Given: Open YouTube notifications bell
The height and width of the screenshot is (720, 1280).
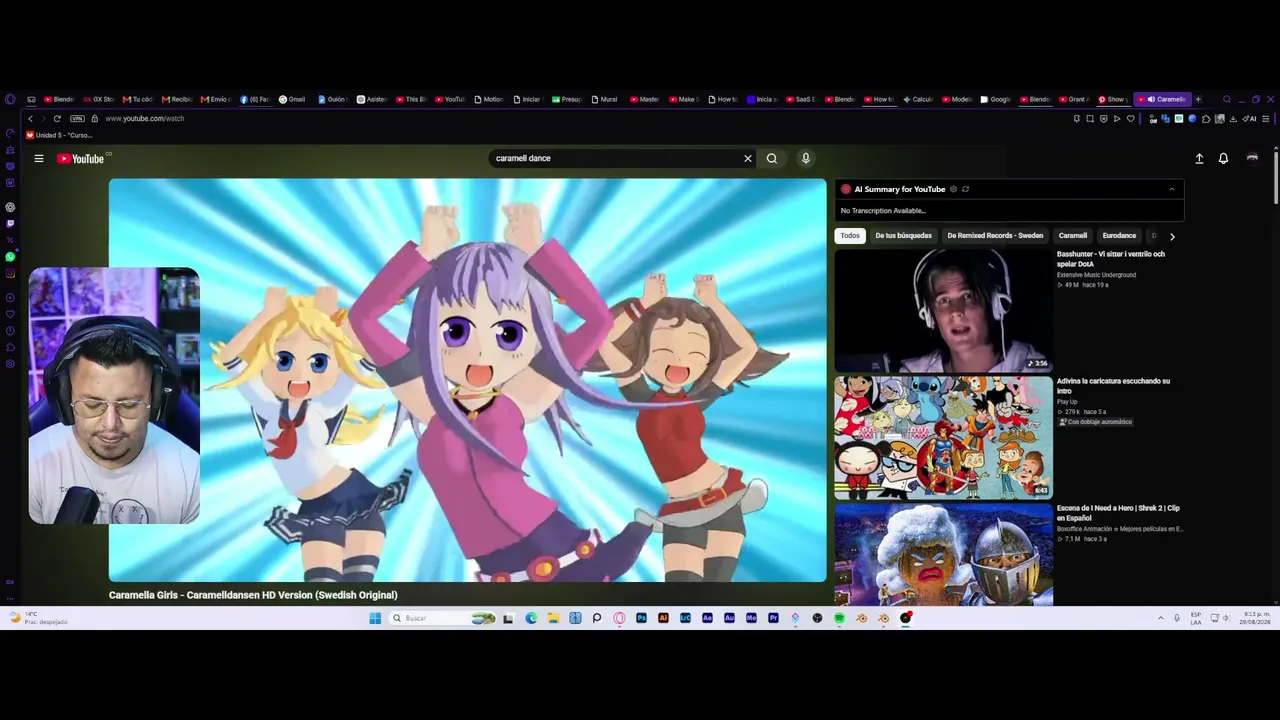Looking at the screenshot, I should (x=1223, y=158).
